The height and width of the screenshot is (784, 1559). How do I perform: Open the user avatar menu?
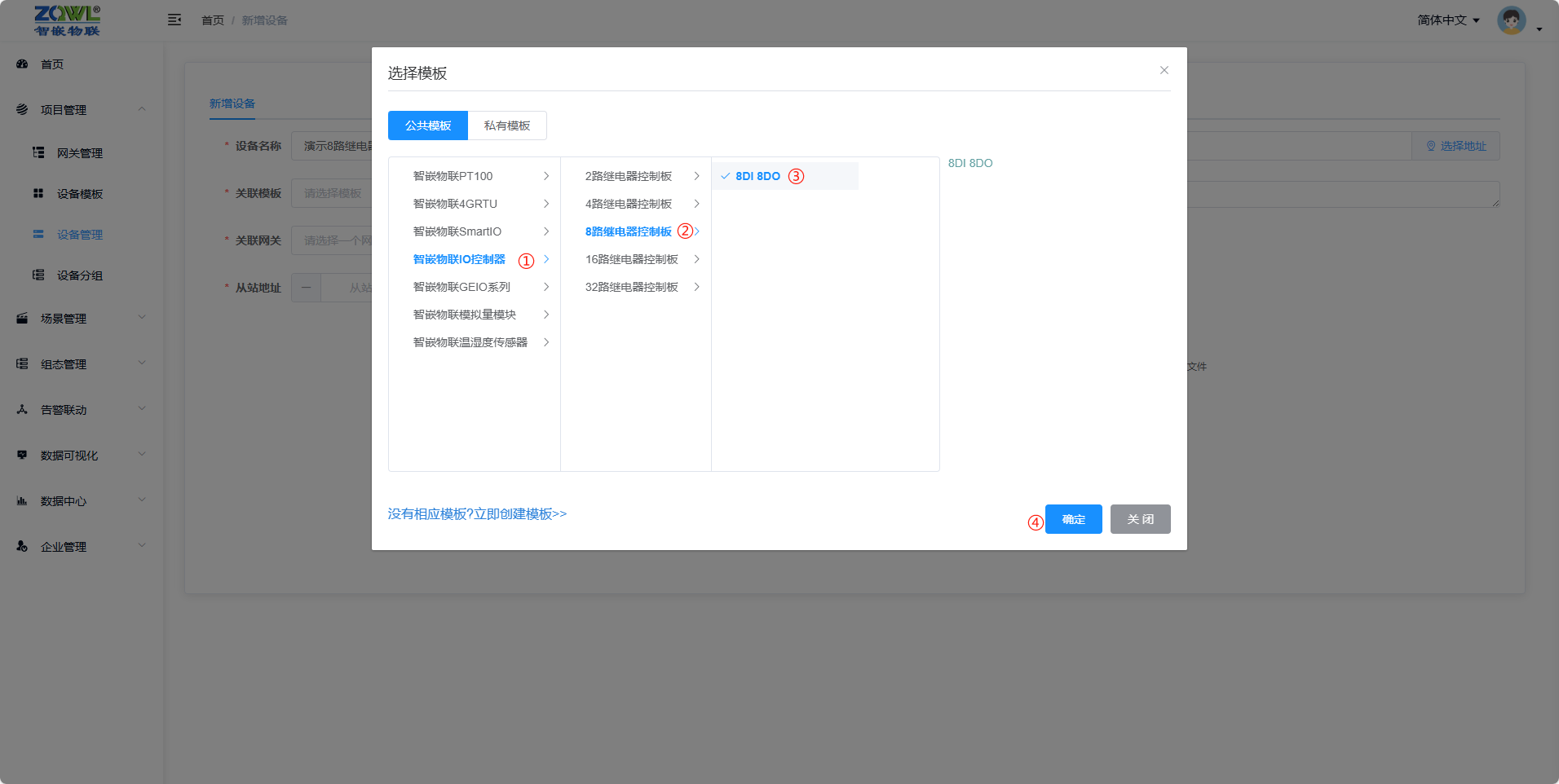(x=1512, y=20)
